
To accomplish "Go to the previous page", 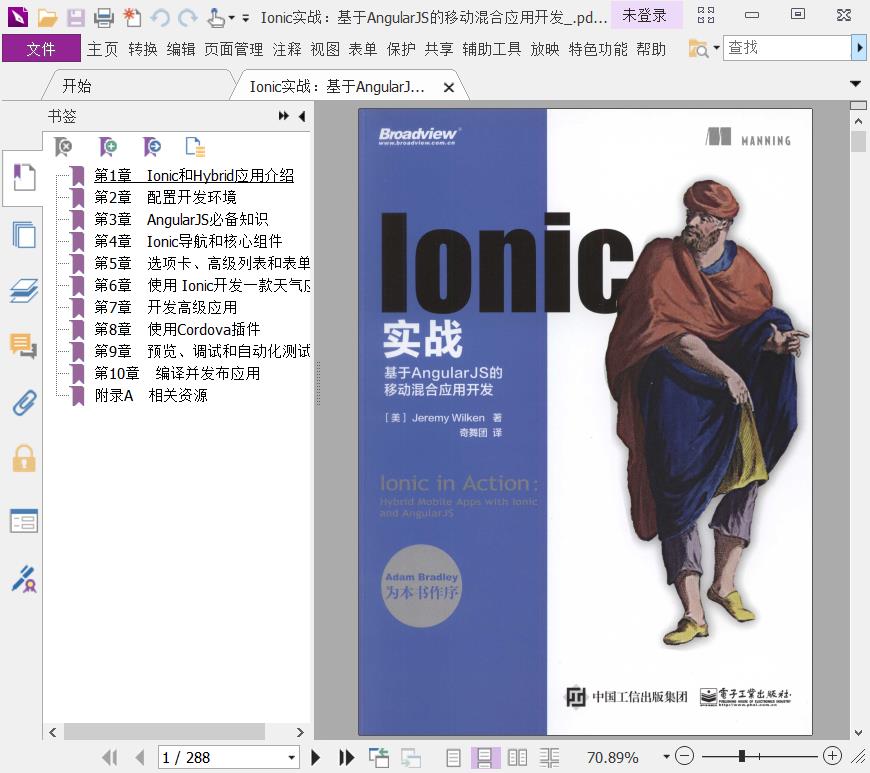I will [x=140, y=757].
